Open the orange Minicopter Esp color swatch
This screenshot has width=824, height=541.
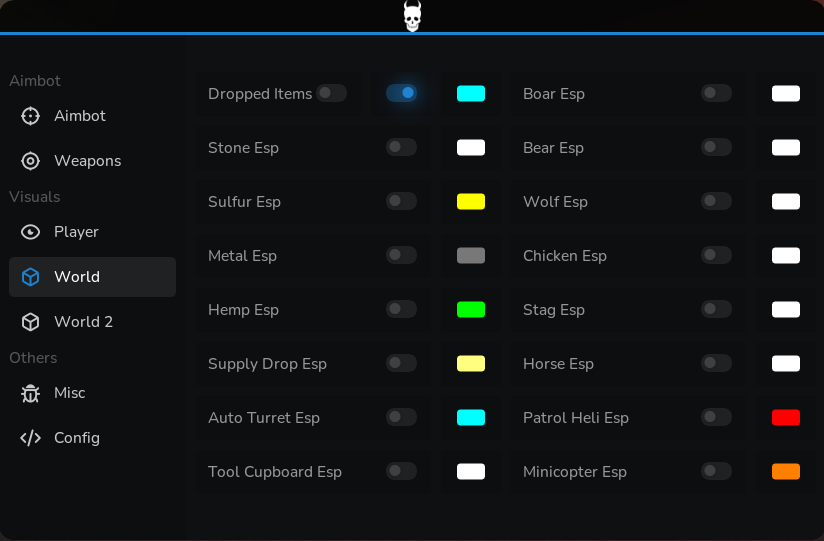[x=786, y=472]
